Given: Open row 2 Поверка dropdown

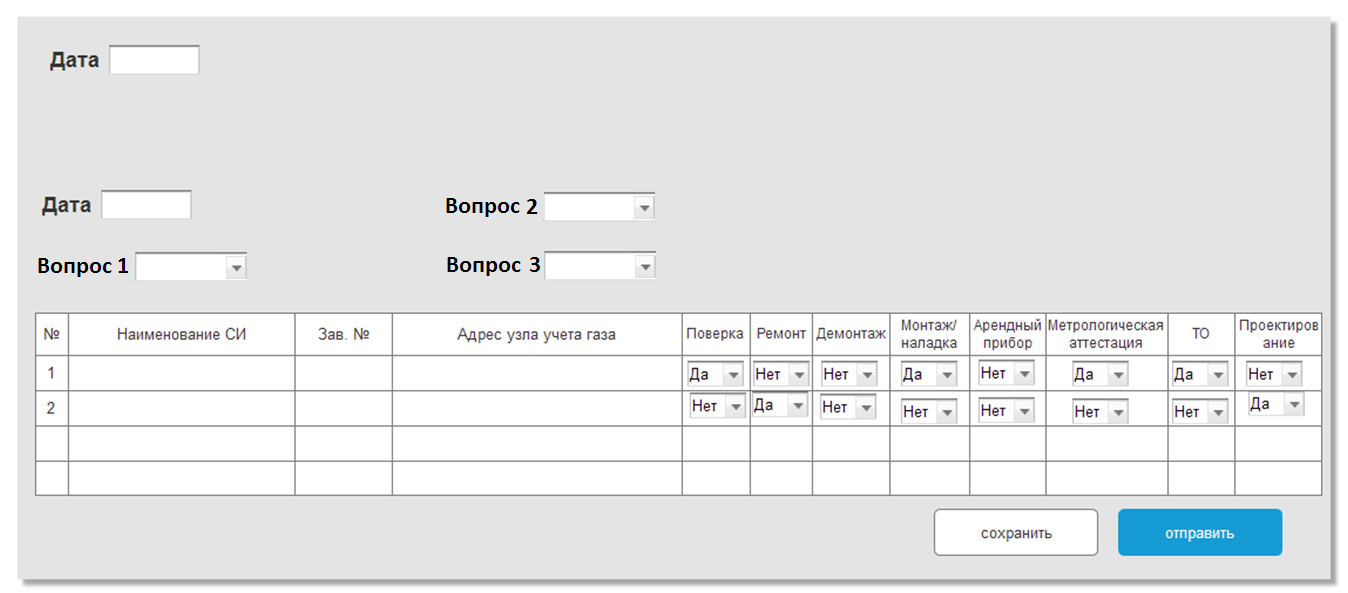Looking at the screenshot, I should (718, 406).
